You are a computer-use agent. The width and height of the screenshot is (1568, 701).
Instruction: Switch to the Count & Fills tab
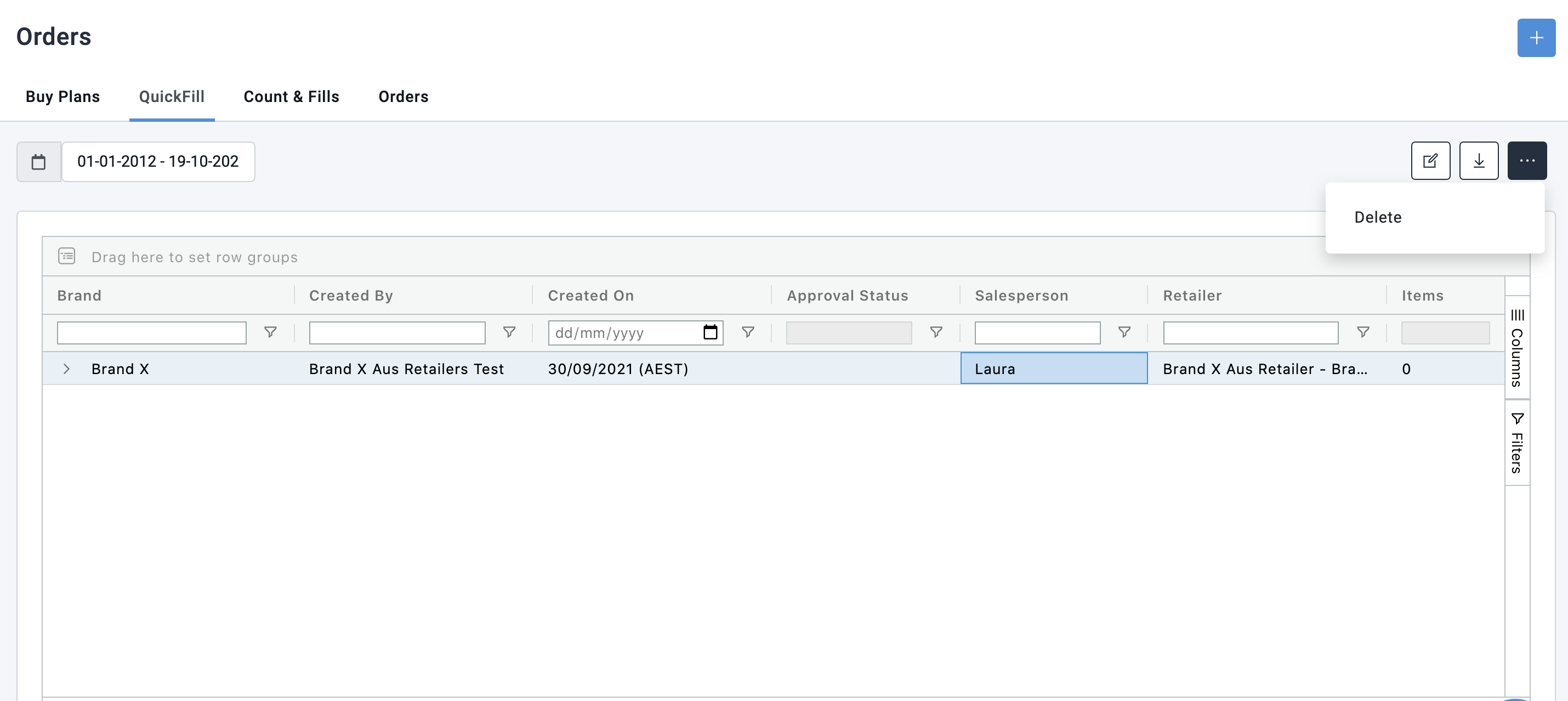point(292,96)
